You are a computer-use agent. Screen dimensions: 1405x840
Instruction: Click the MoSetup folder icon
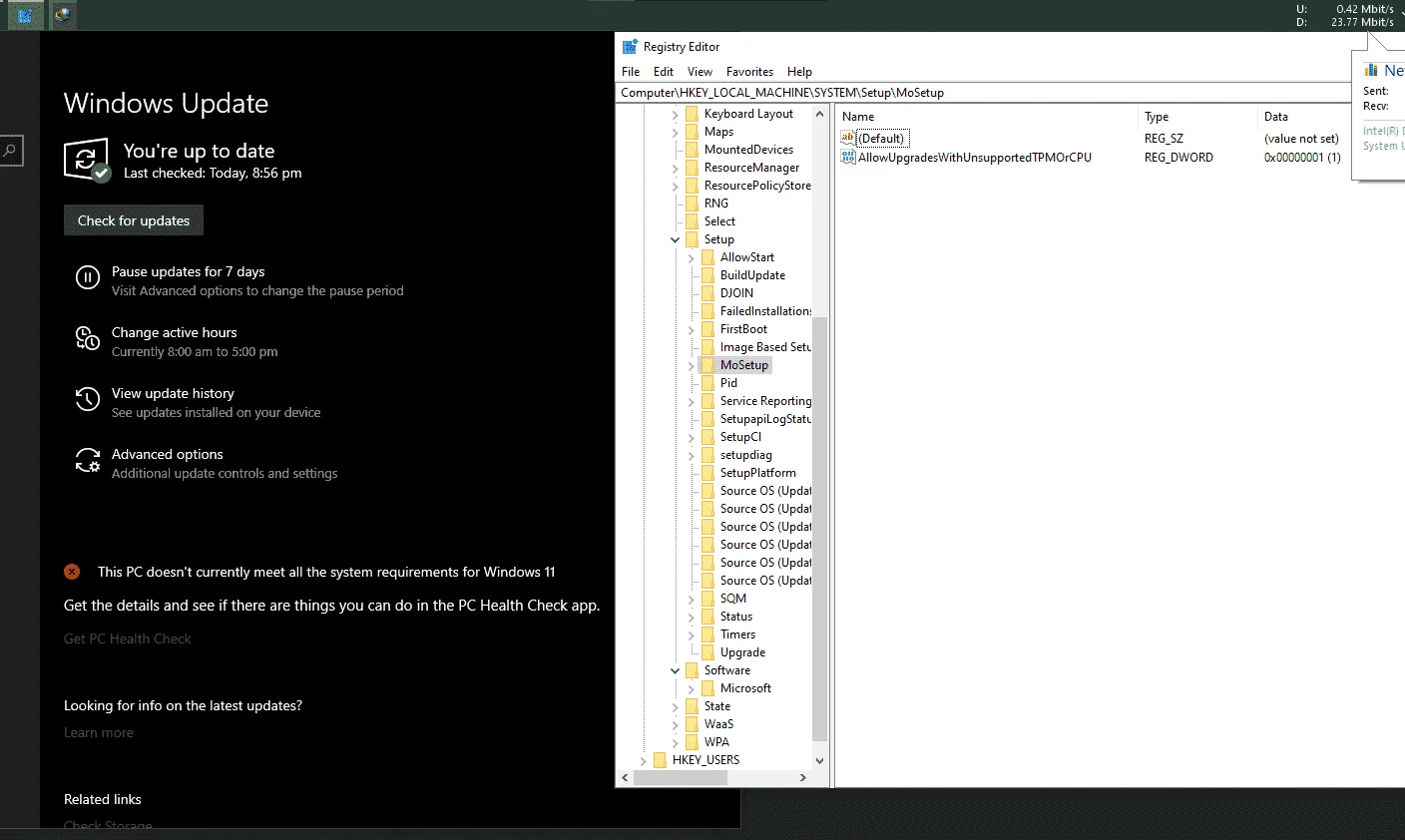[x=707, y=365]
